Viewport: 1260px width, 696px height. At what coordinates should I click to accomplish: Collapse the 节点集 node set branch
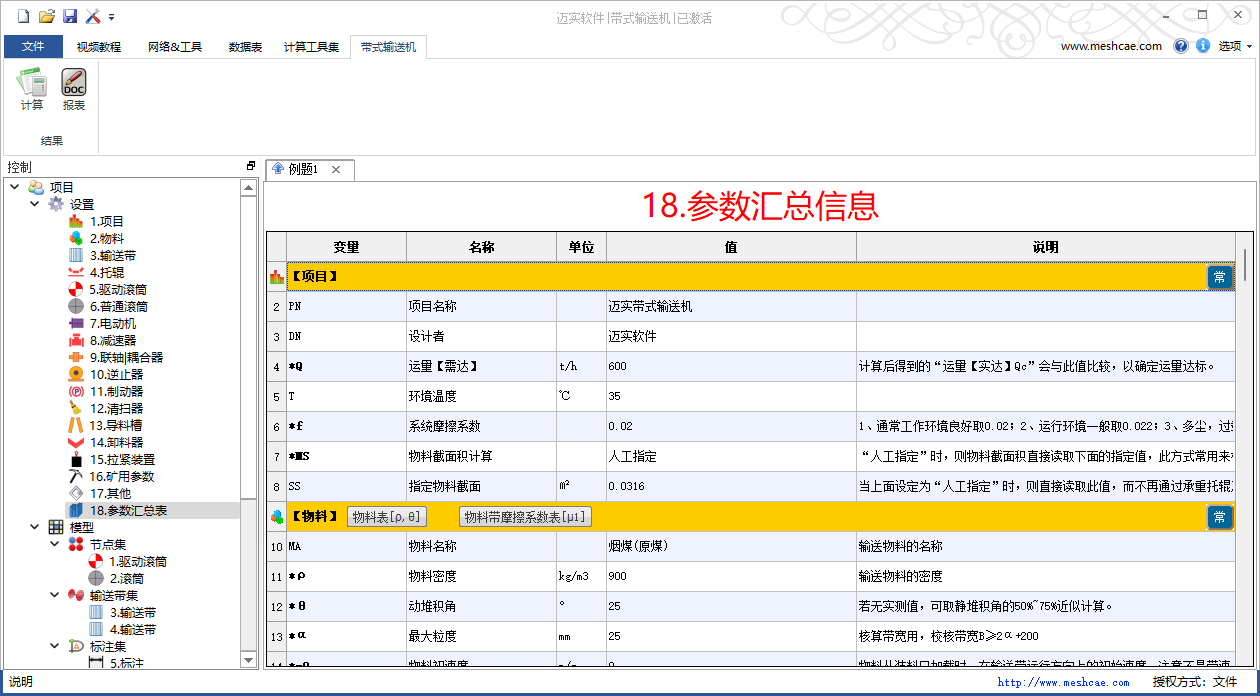(55, 544)
